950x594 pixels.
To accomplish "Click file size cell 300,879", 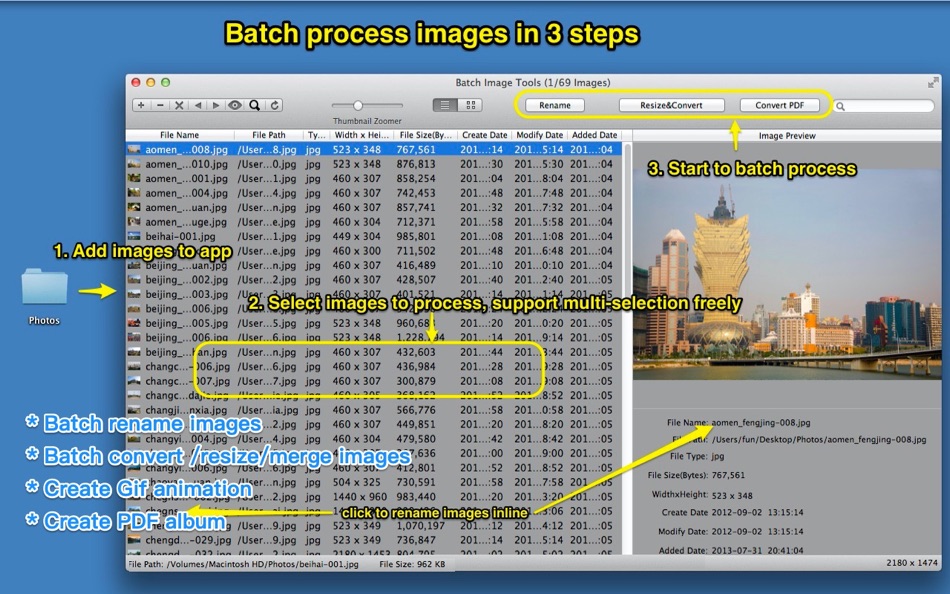I will pyautogui.click(x=416, y=381).
